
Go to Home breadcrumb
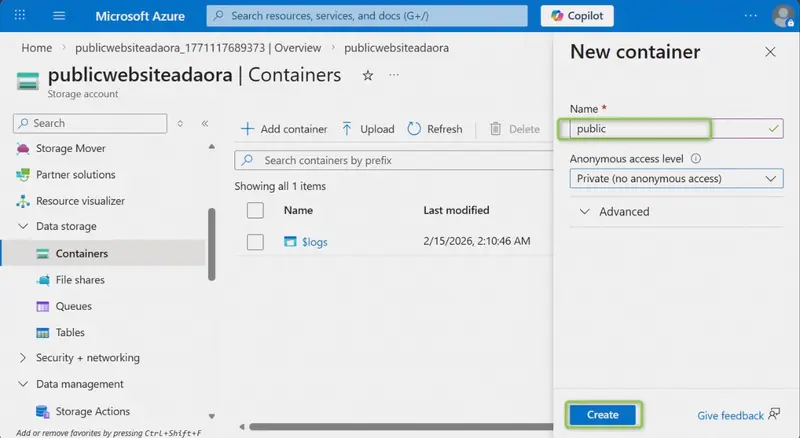coord(37,48)
